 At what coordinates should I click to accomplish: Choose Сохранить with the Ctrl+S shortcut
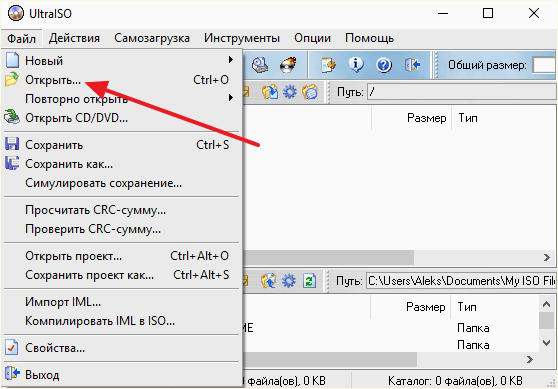click(x=121, y=145)
